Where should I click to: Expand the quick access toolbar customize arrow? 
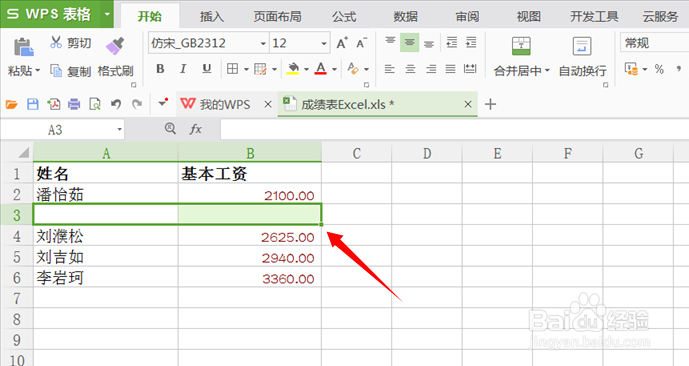[163, 103]
